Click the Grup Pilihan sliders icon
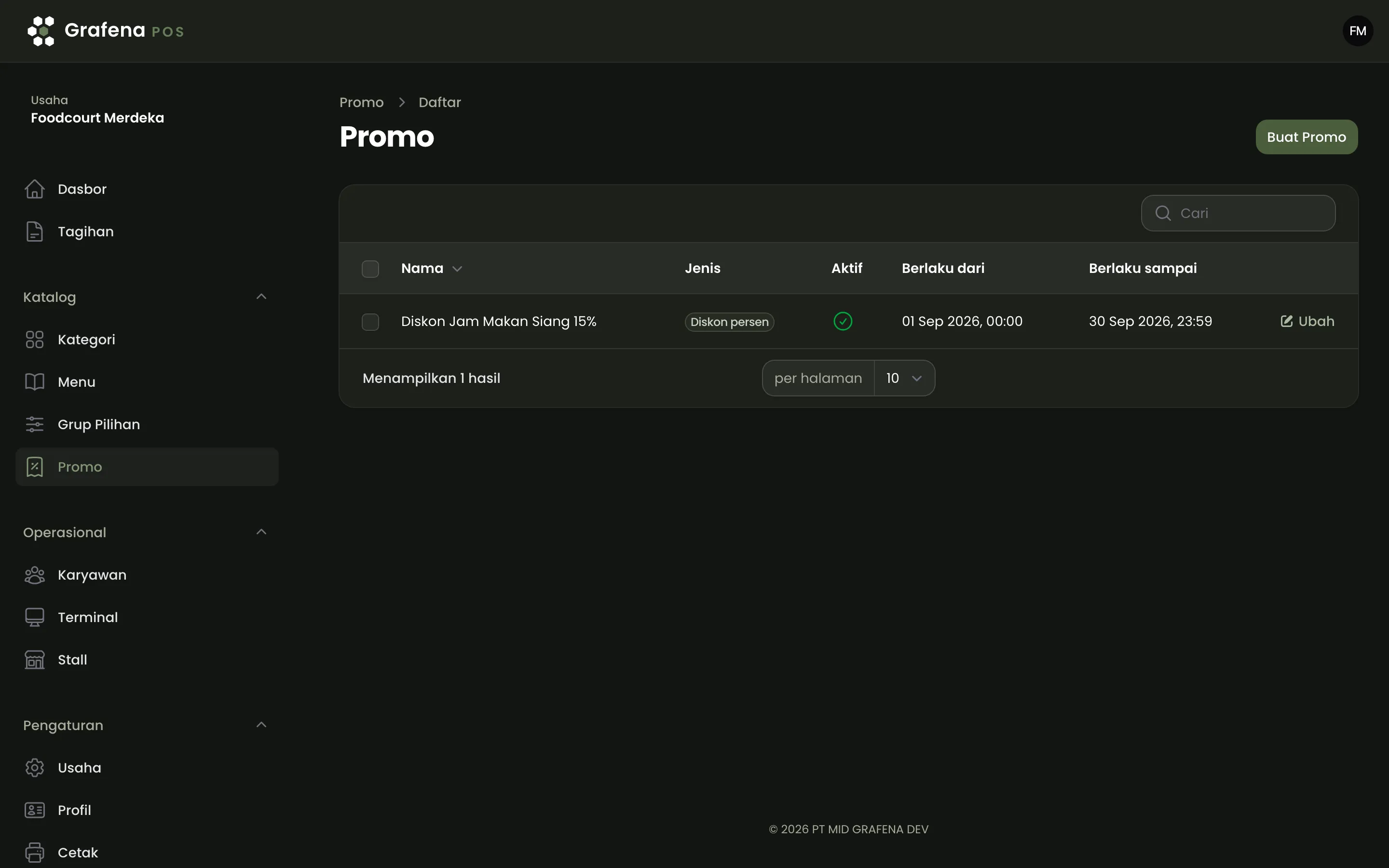1389x868 pixels. (34, 424)
